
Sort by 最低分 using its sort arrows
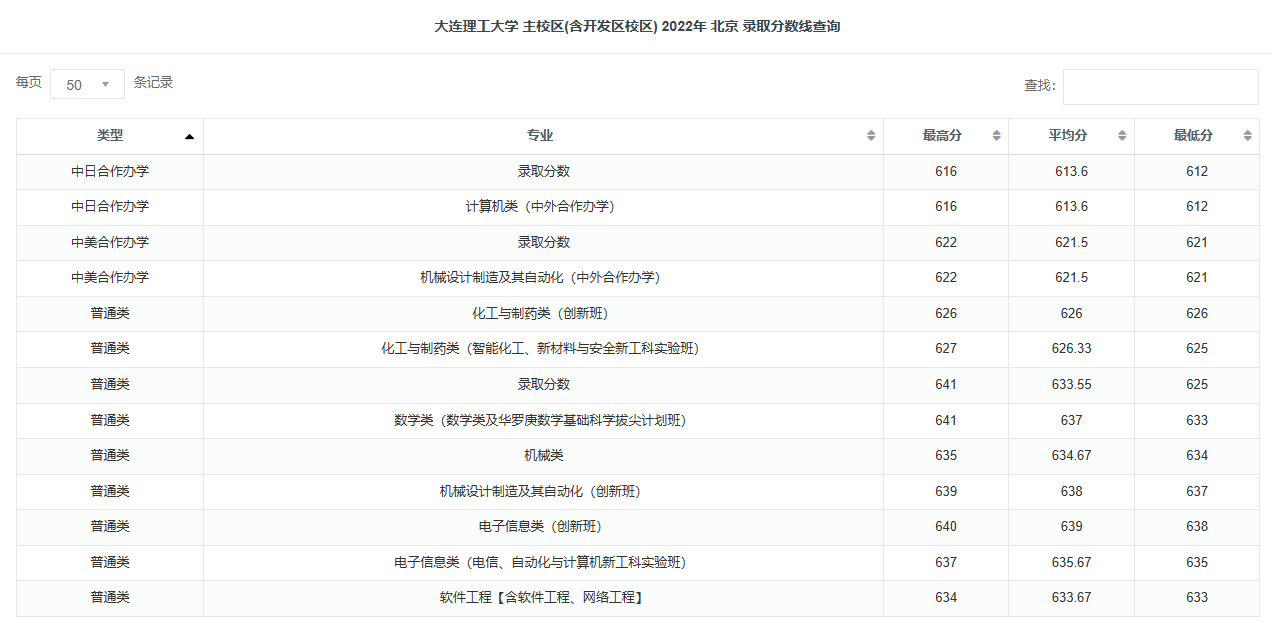pyautogui.click(x=1247, y=136)
